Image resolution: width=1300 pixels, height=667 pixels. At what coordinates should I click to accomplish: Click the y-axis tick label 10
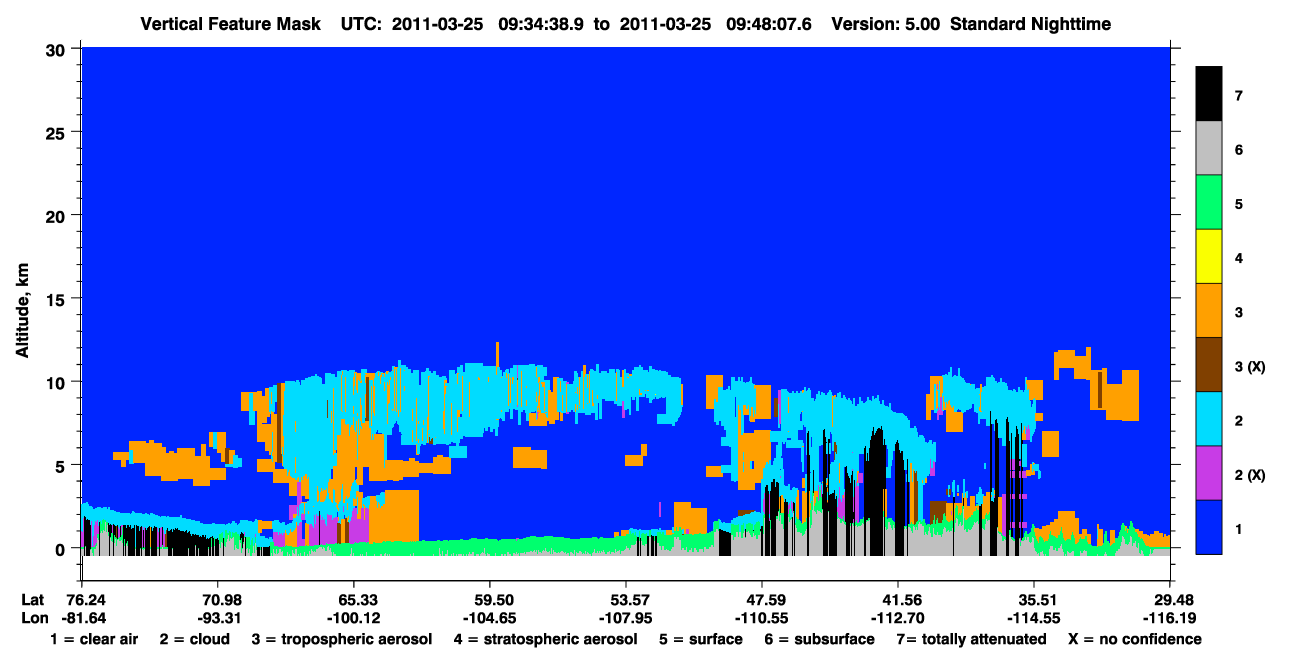58,382
